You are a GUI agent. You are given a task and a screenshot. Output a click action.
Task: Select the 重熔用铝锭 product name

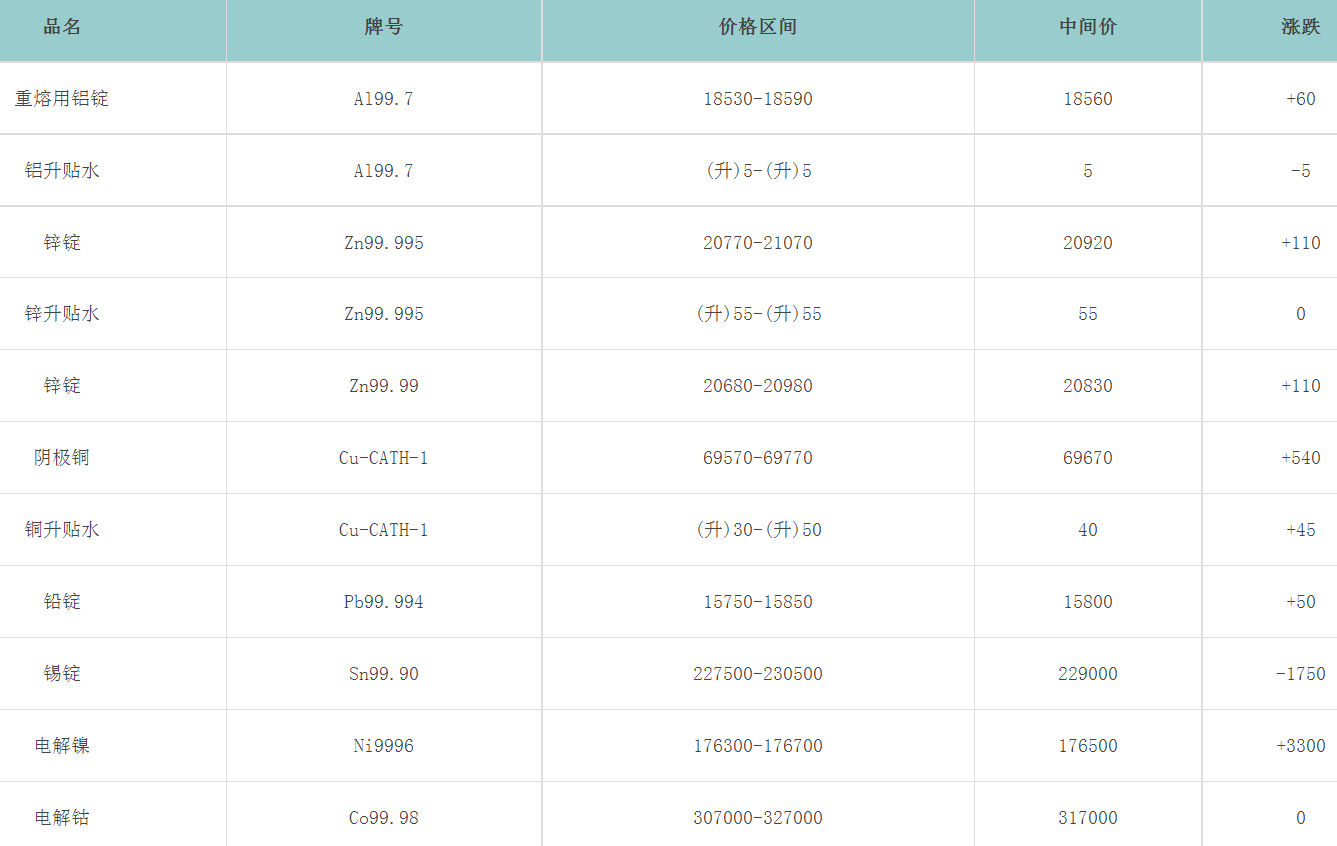coord(62,99)
